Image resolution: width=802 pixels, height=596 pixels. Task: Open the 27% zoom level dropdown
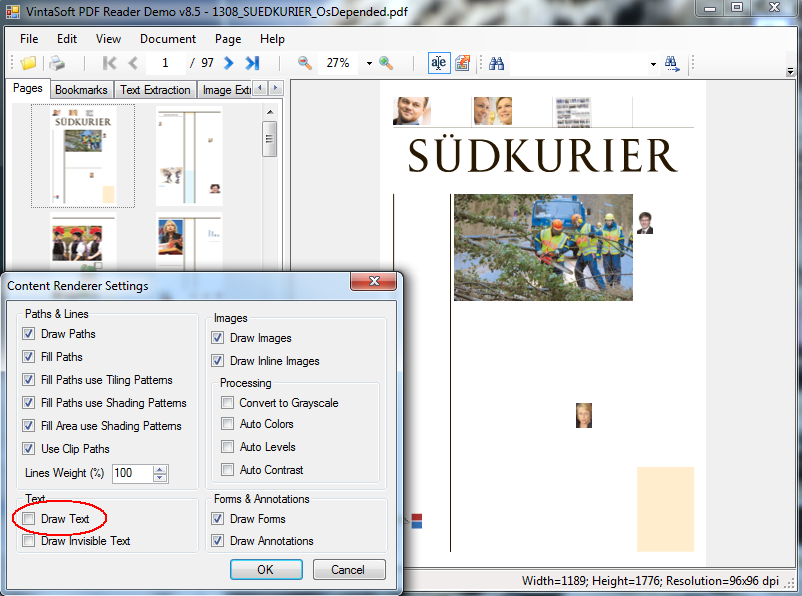pos(368,63)
